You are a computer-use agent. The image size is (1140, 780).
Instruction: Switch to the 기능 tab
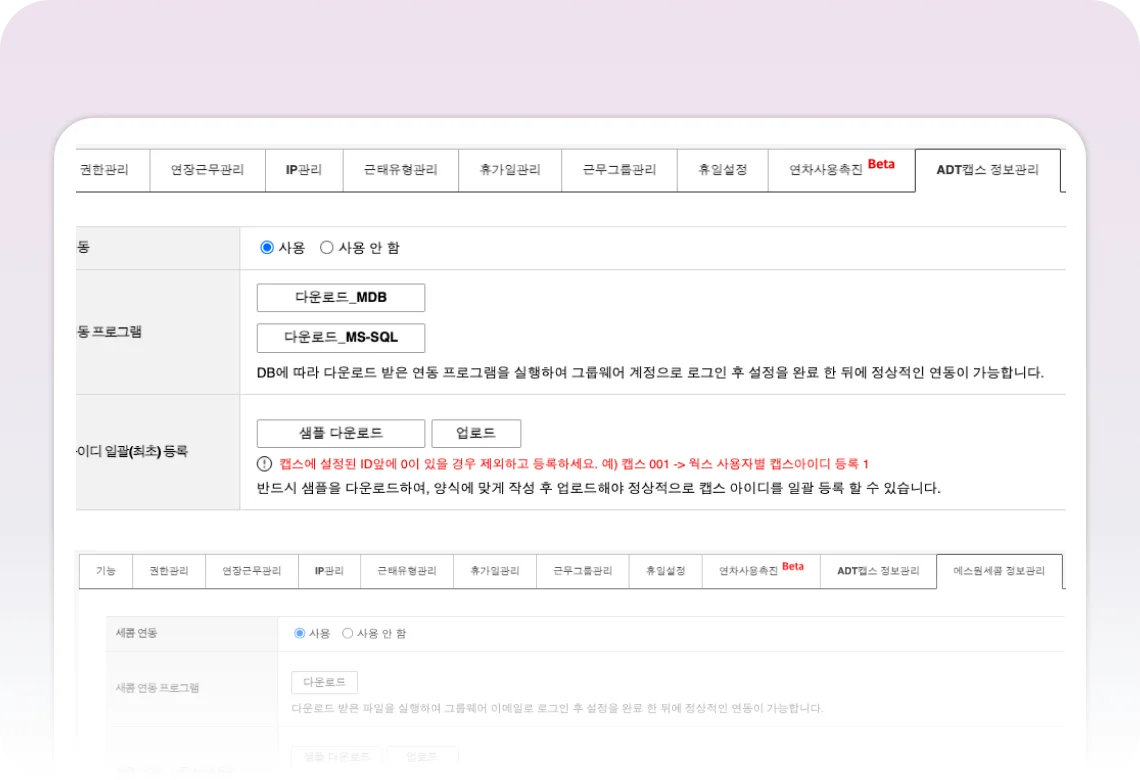105,571
